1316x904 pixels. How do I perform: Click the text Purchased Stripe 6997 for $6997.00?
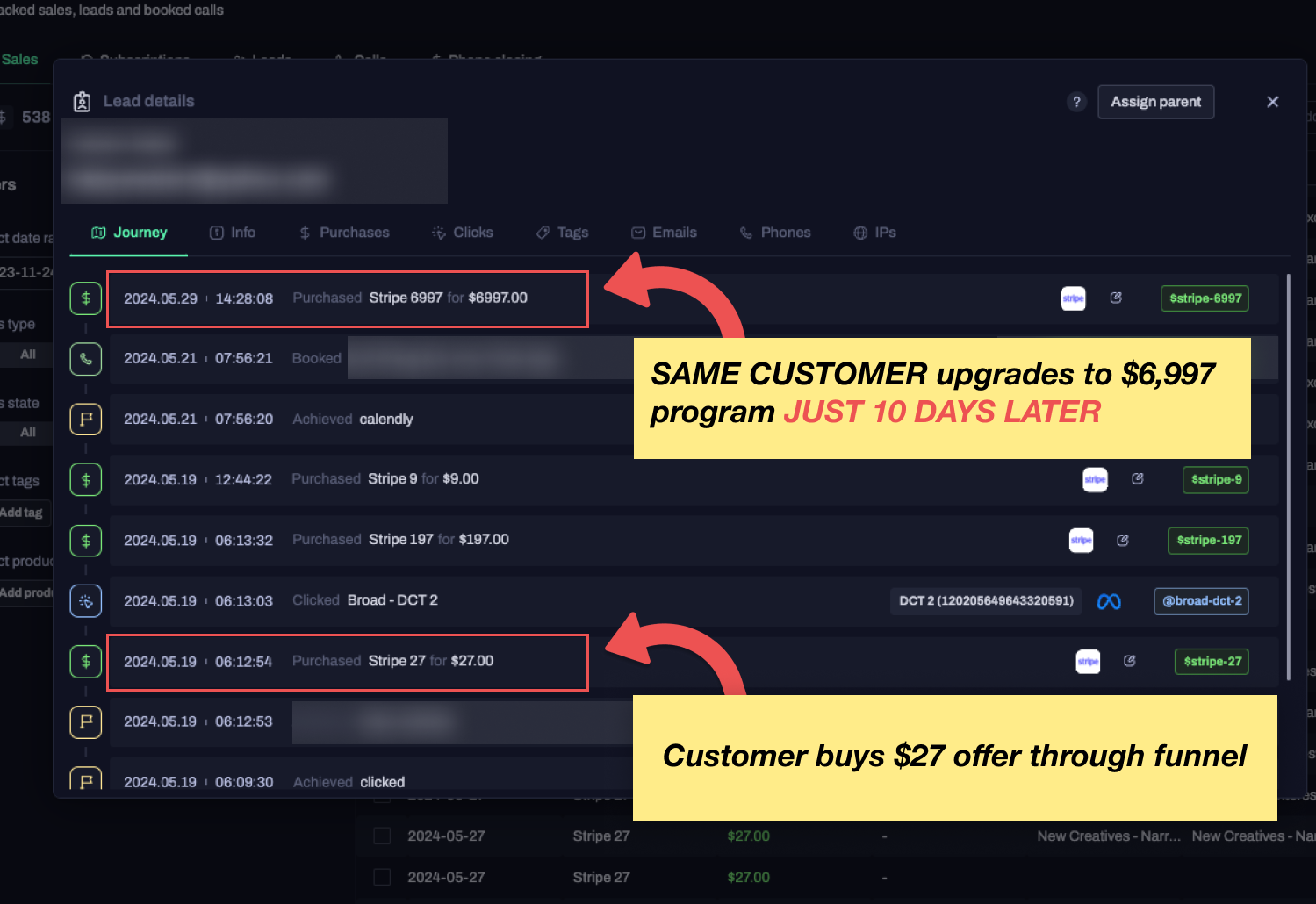pyautogui.click(x=410, y=298)
